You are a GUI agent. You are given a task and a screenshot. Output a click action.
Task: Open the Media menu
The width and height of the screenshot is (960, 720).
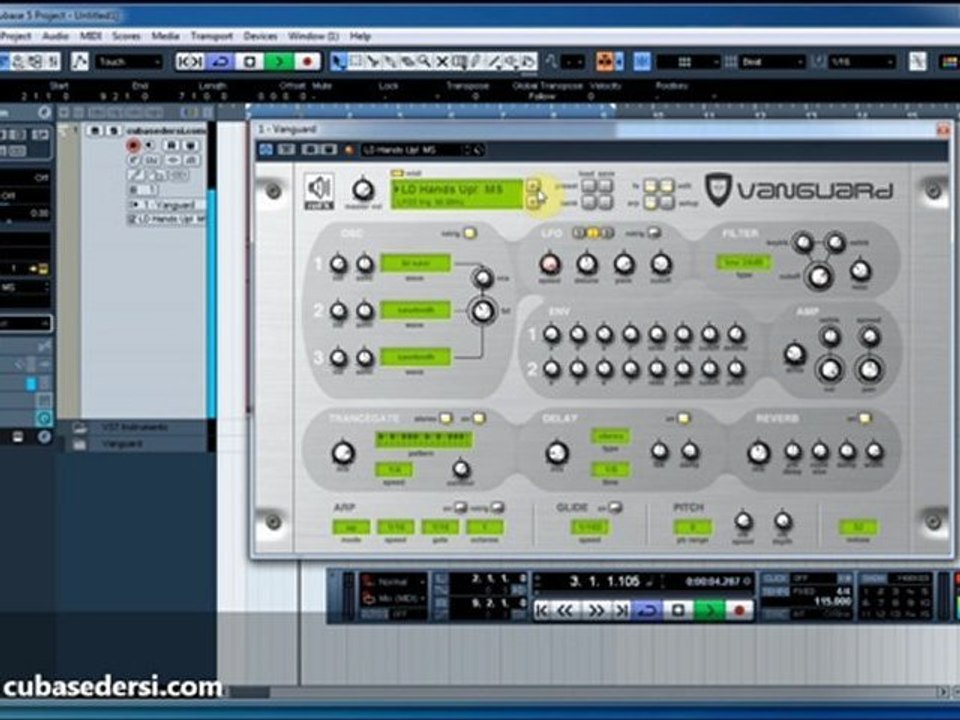click(165, 36)
